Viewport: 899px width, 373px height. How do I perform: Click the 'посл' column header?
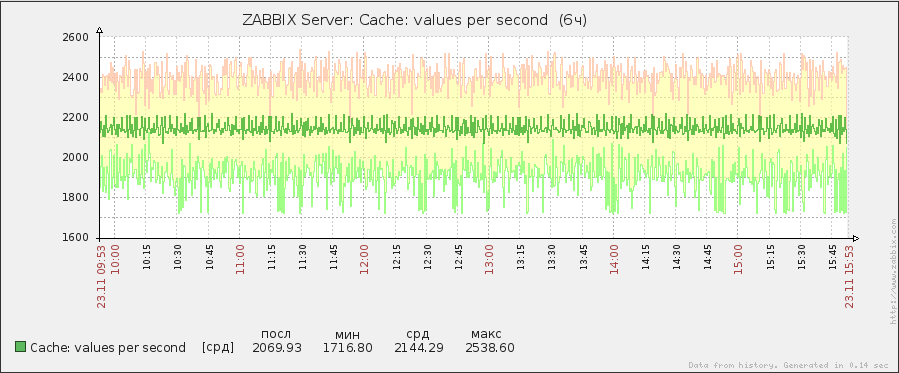(276, 334)
